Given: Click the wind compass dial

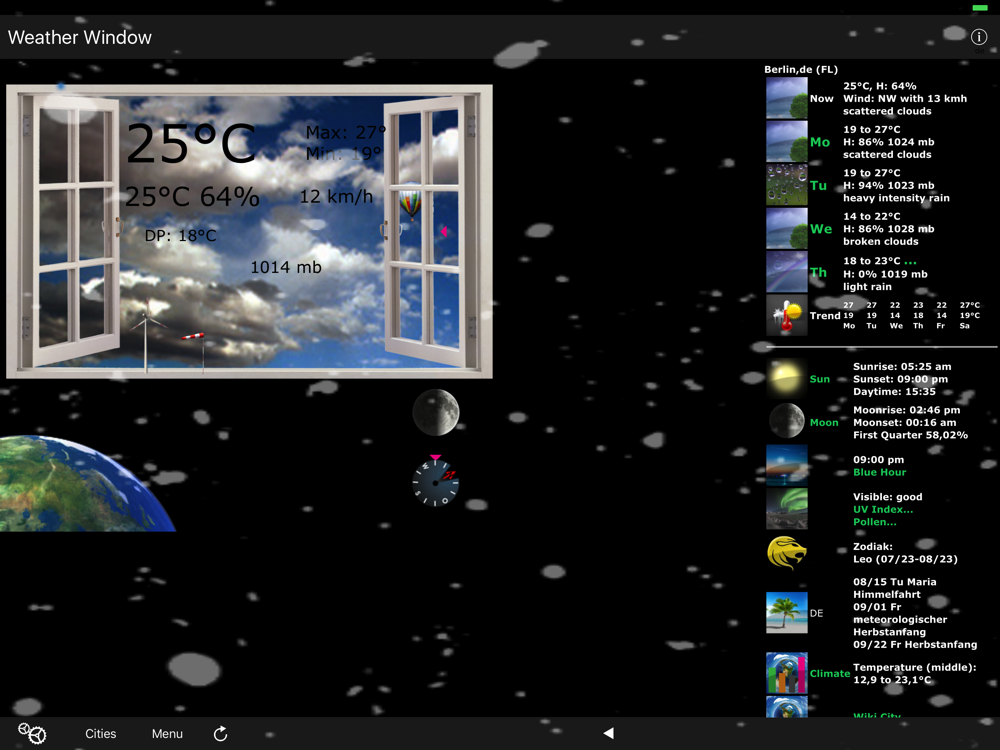Looking at the screenshot, I should click(x=436, y=482).
